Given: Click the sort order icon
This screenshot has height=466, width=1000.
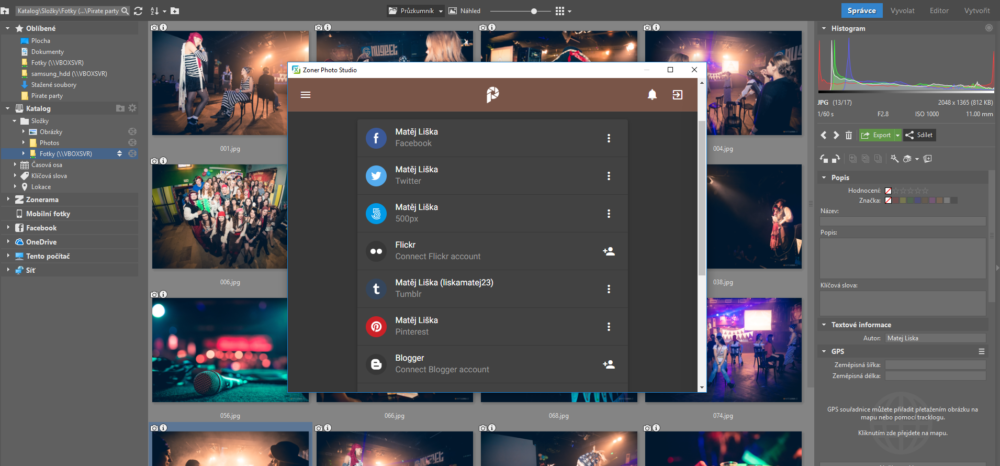Looking at the screenshot, I should (154, 11).
